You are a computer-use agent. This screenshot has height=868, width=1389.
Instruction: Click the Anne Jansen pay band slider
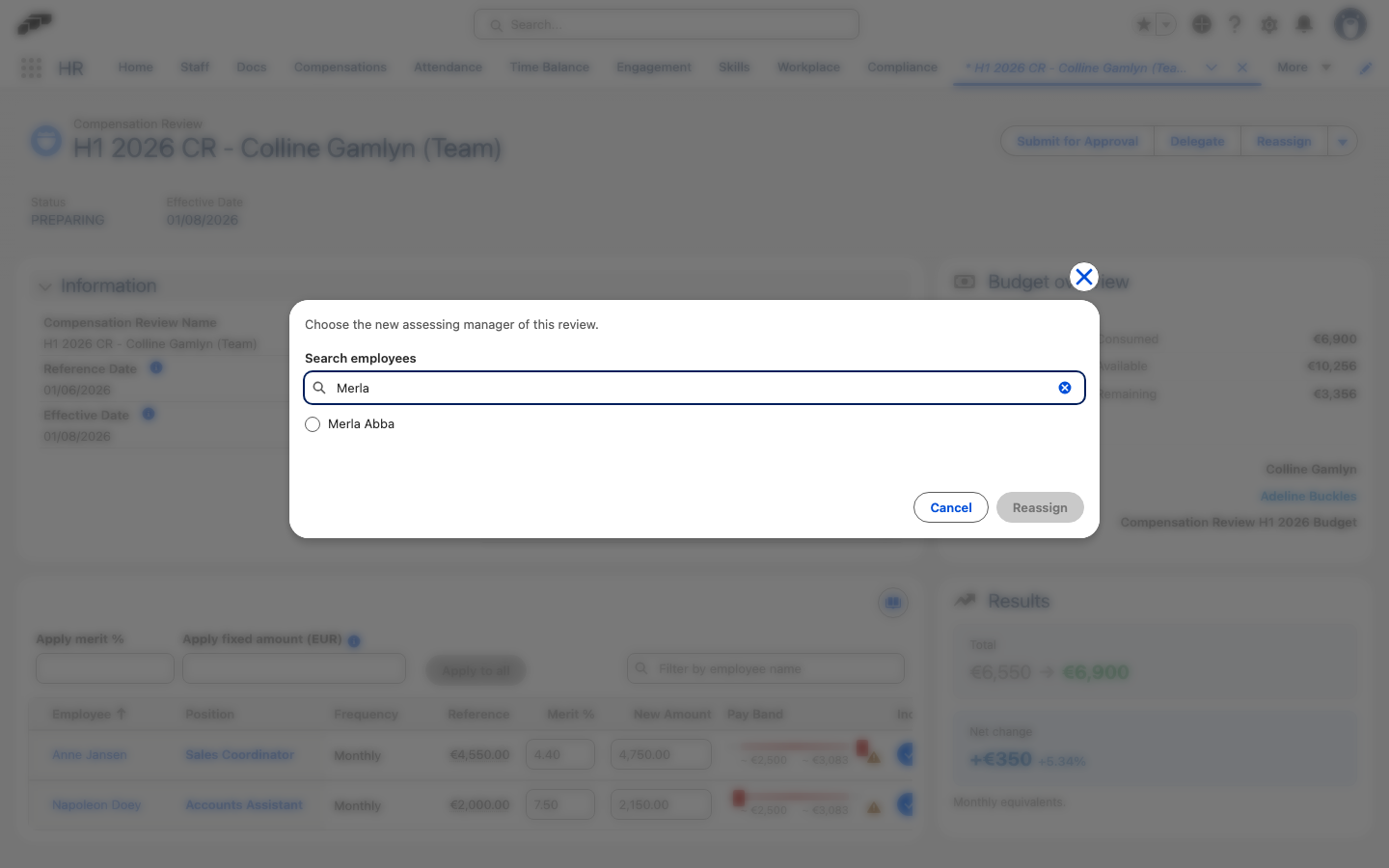[x=803, y=746]
